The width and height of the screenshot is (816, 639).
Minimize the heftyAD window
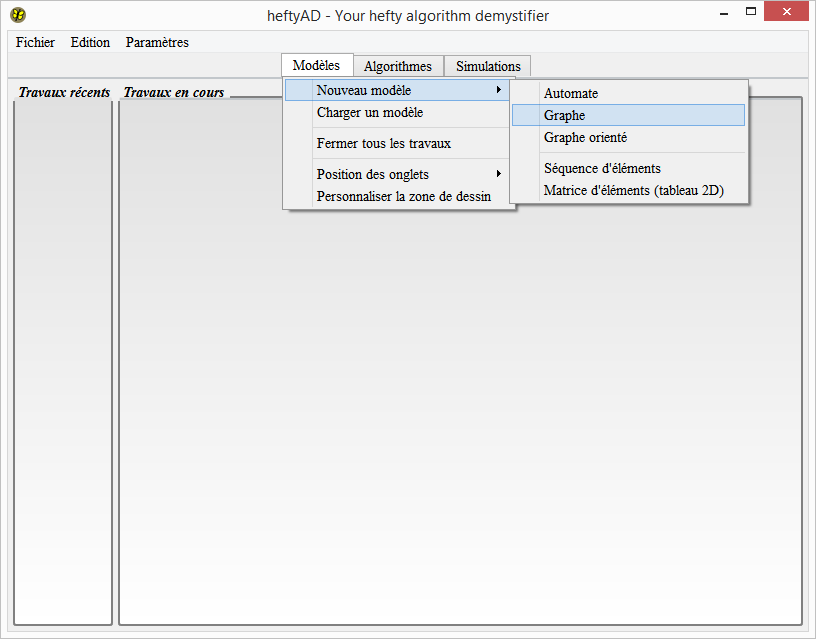[724, 13]
